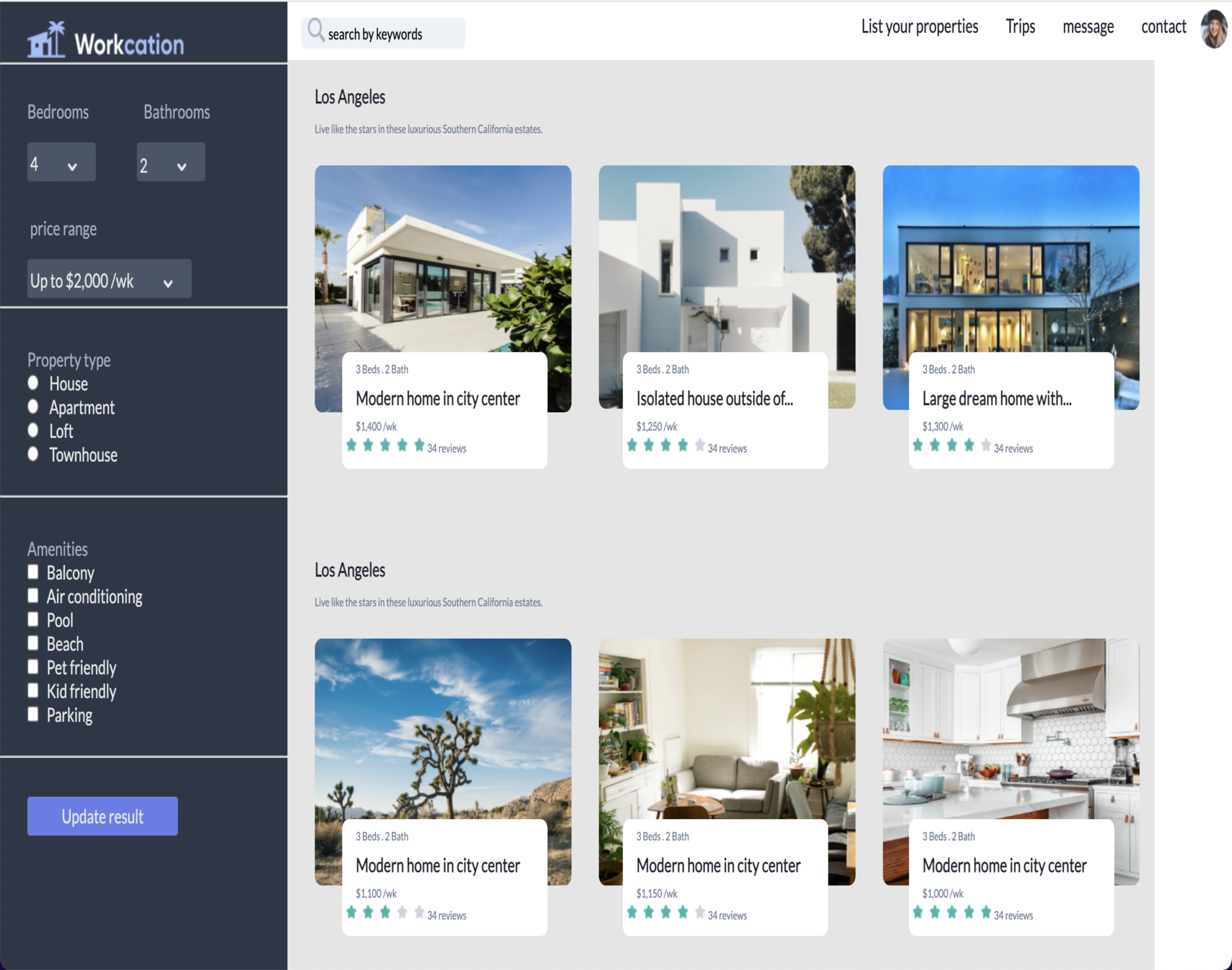Choose the Townhouse radio option

(x=33, y=454)
